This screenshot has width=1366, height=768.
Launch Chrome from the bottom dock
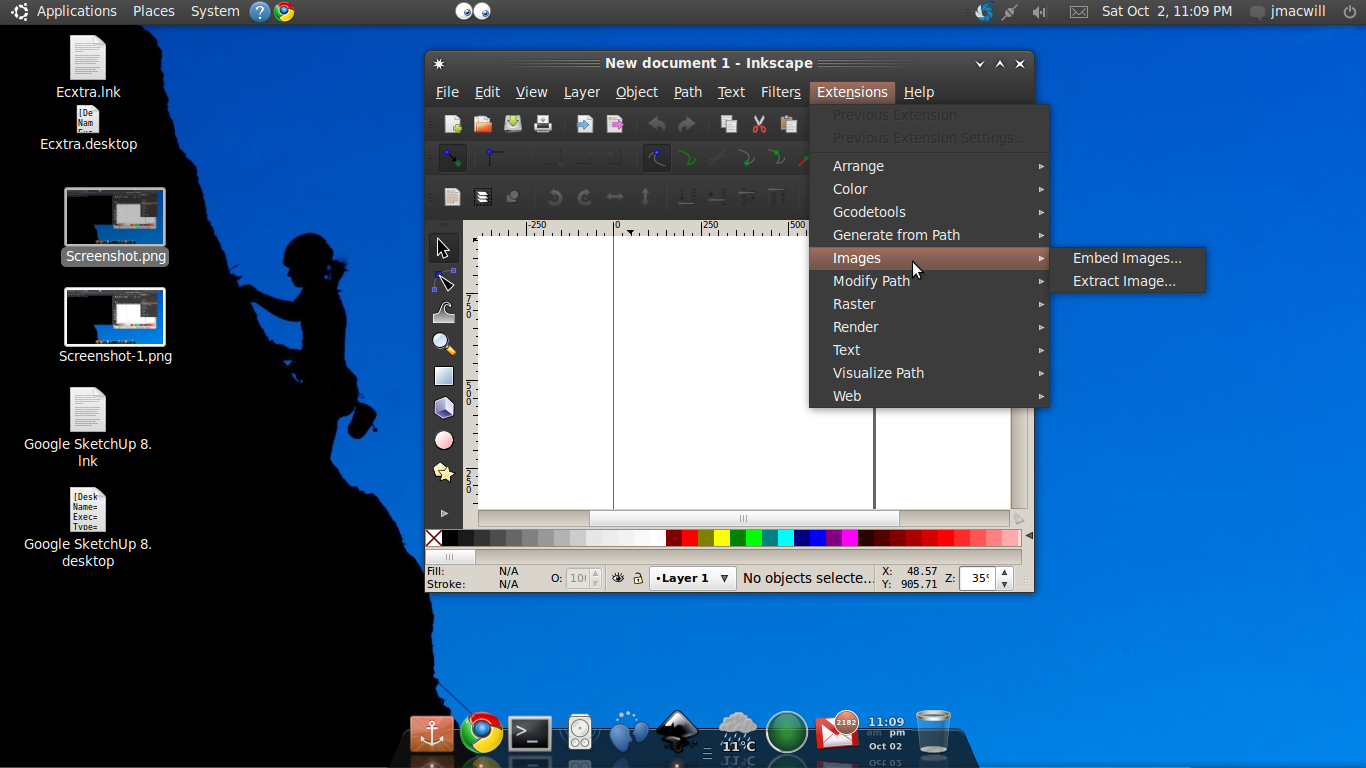tap(481, 733)
